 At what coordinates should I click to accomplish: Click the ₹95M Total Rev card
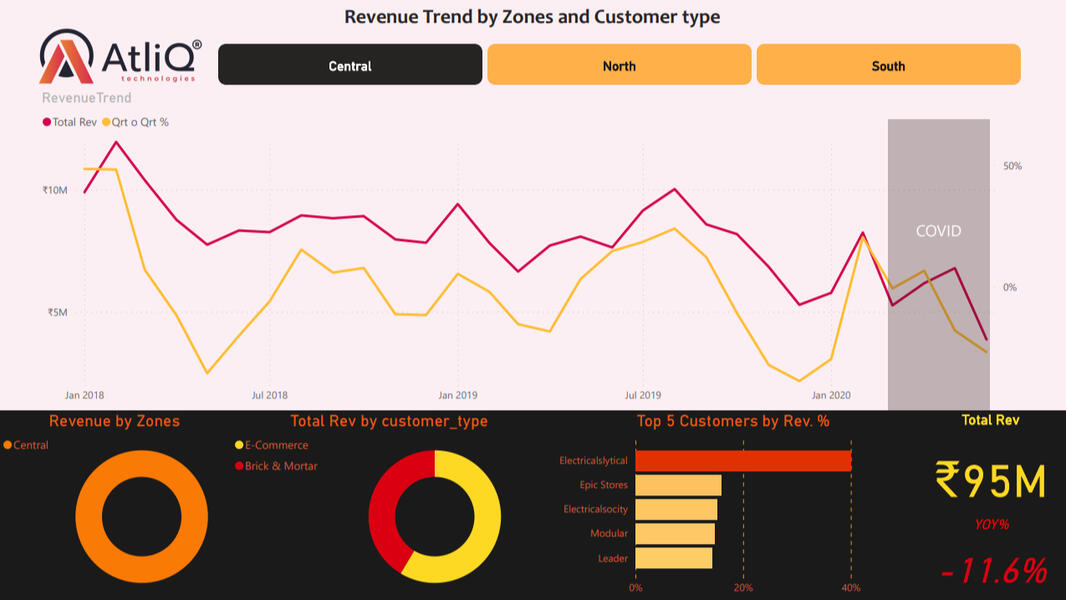point(990,481)
